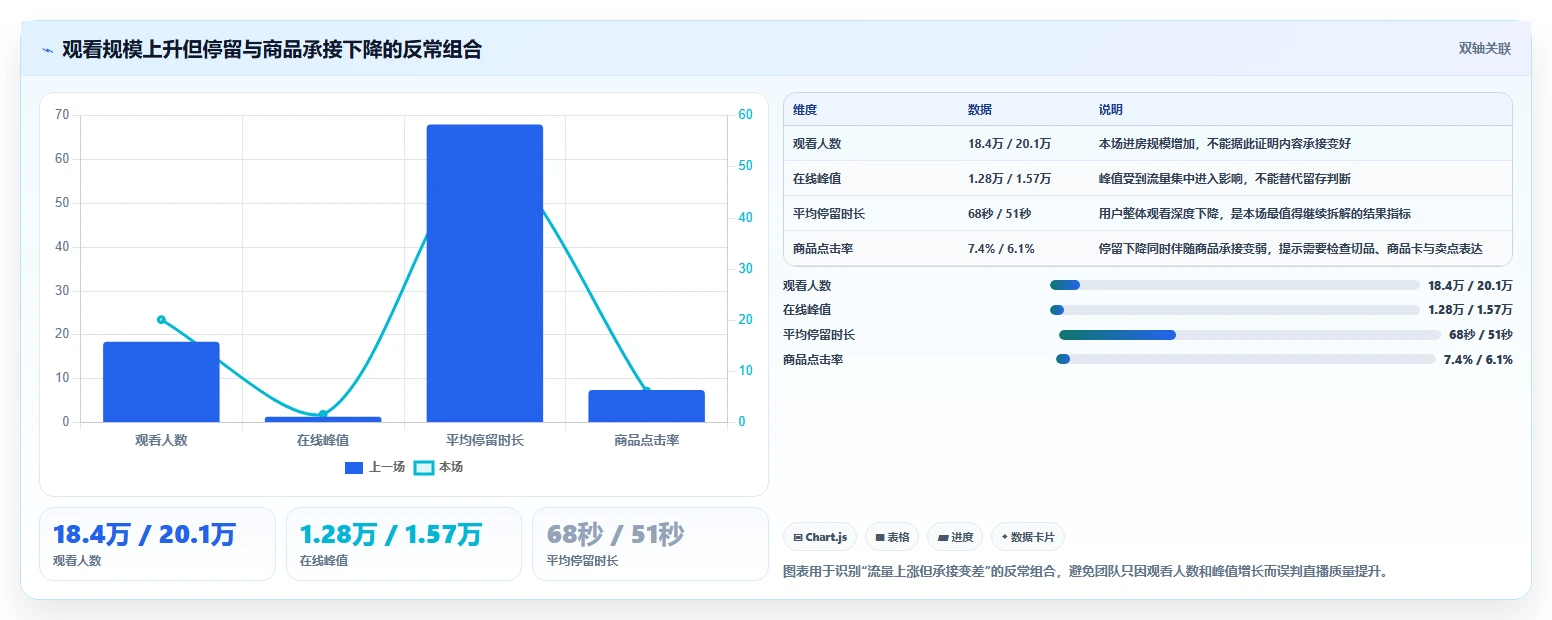
Task: Click the 观看人数 x-axis label
Action: point(161,440)
